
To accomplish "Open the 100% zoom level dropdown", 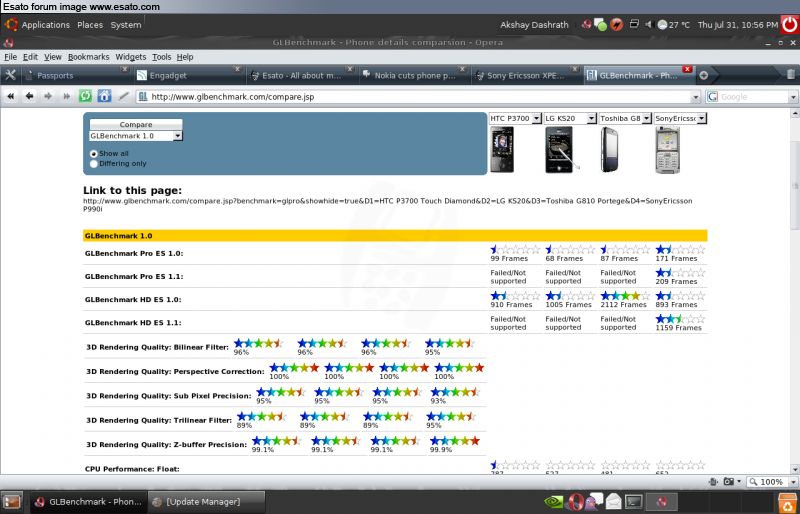I will [x=793, y=482].
